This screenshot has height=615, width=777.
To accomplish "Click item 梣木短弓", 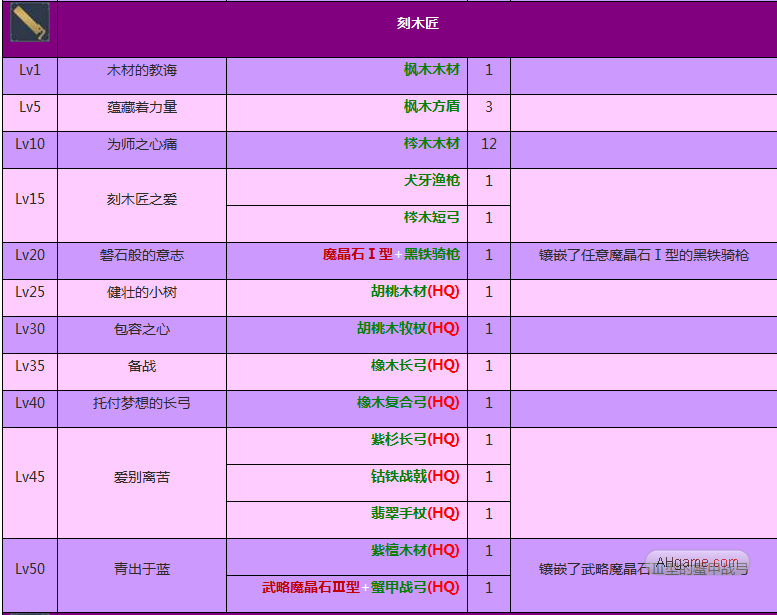I will [x=432, y=217].
